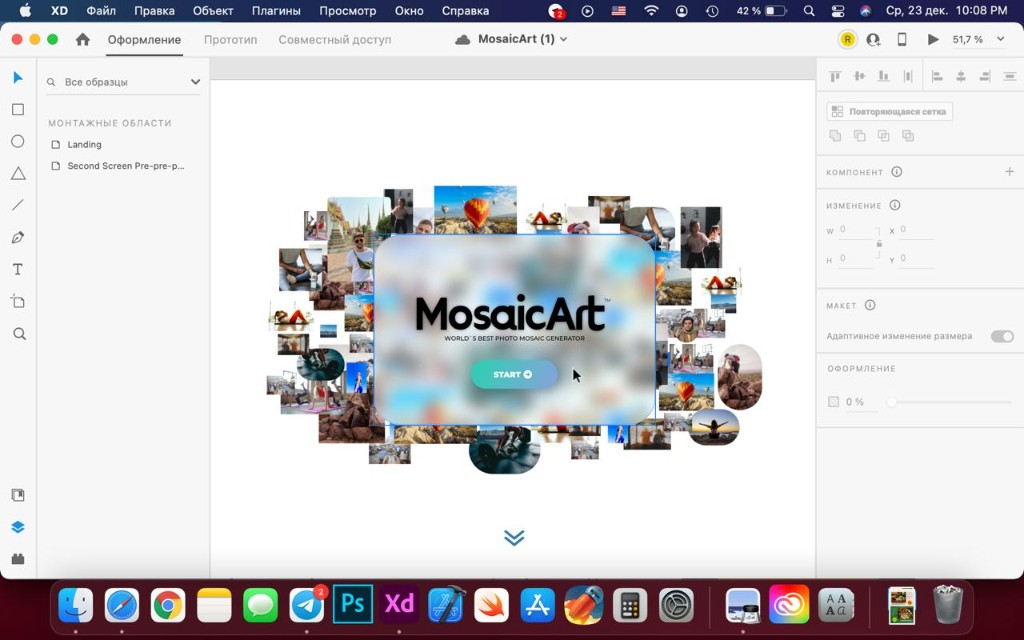Select the Select (arrow) tool
The width and height of the screenshot is (1024, 640).
[18, 78]
